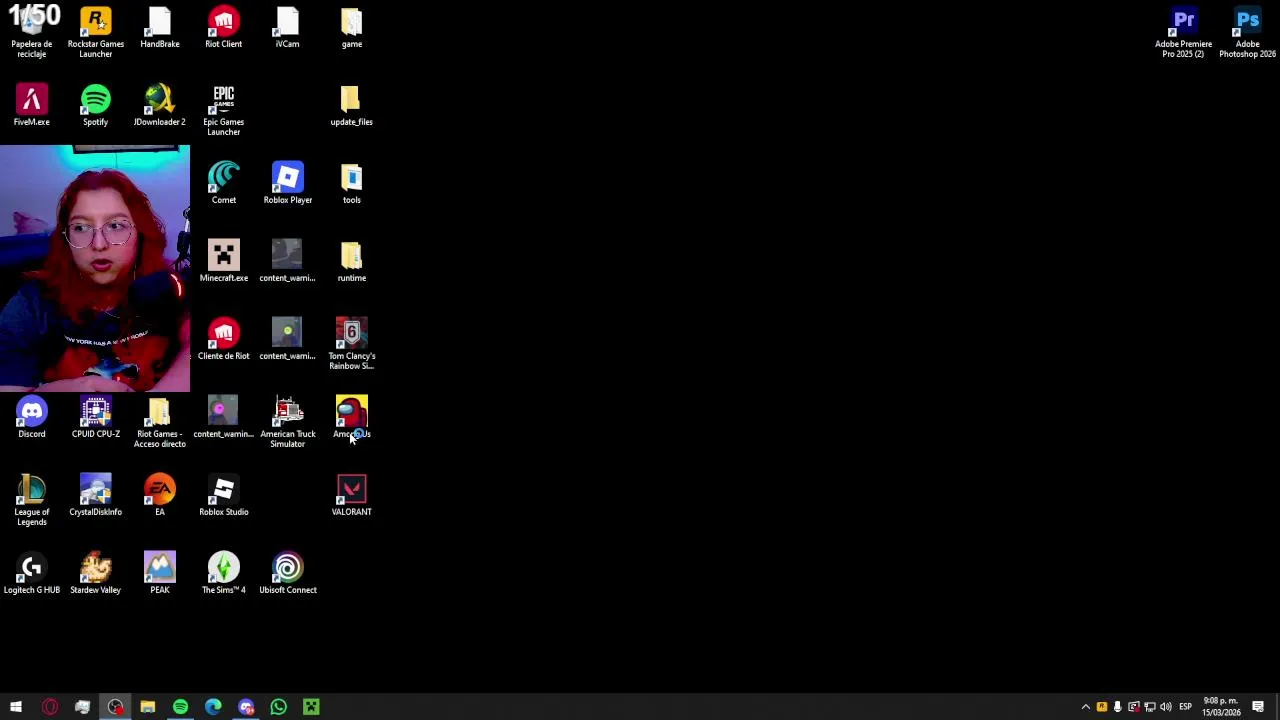
Task: Open the clock and date flyout
Action: click(x=1220, y=707)
